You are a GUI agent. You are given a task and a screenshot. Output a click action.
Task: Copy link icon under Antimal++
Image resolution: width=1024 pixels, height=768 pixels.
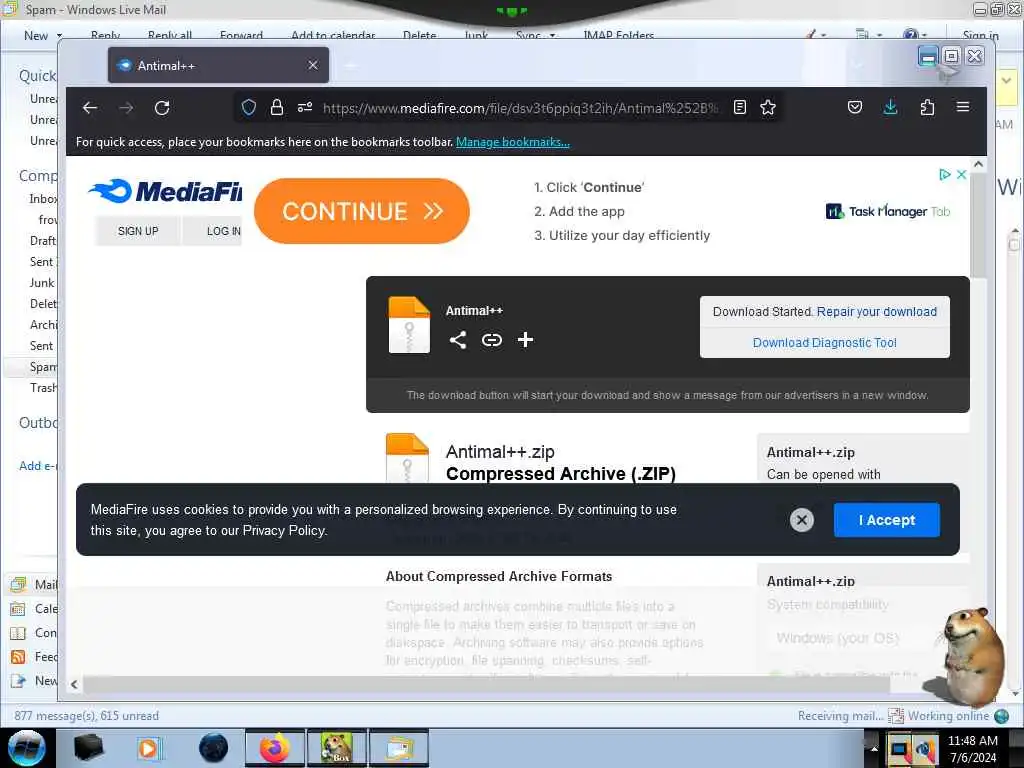coord(492,340)
